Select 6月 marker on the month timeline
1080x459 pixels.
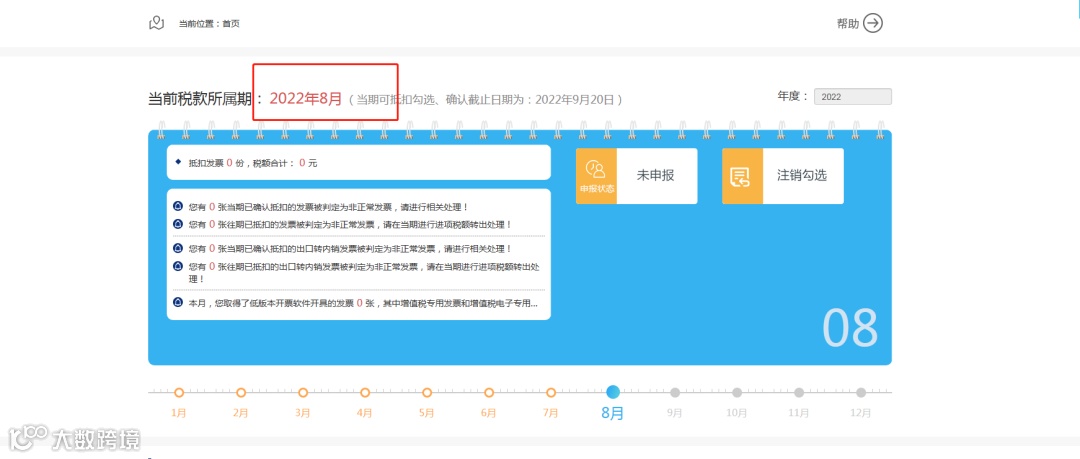[x=488, y=393]
